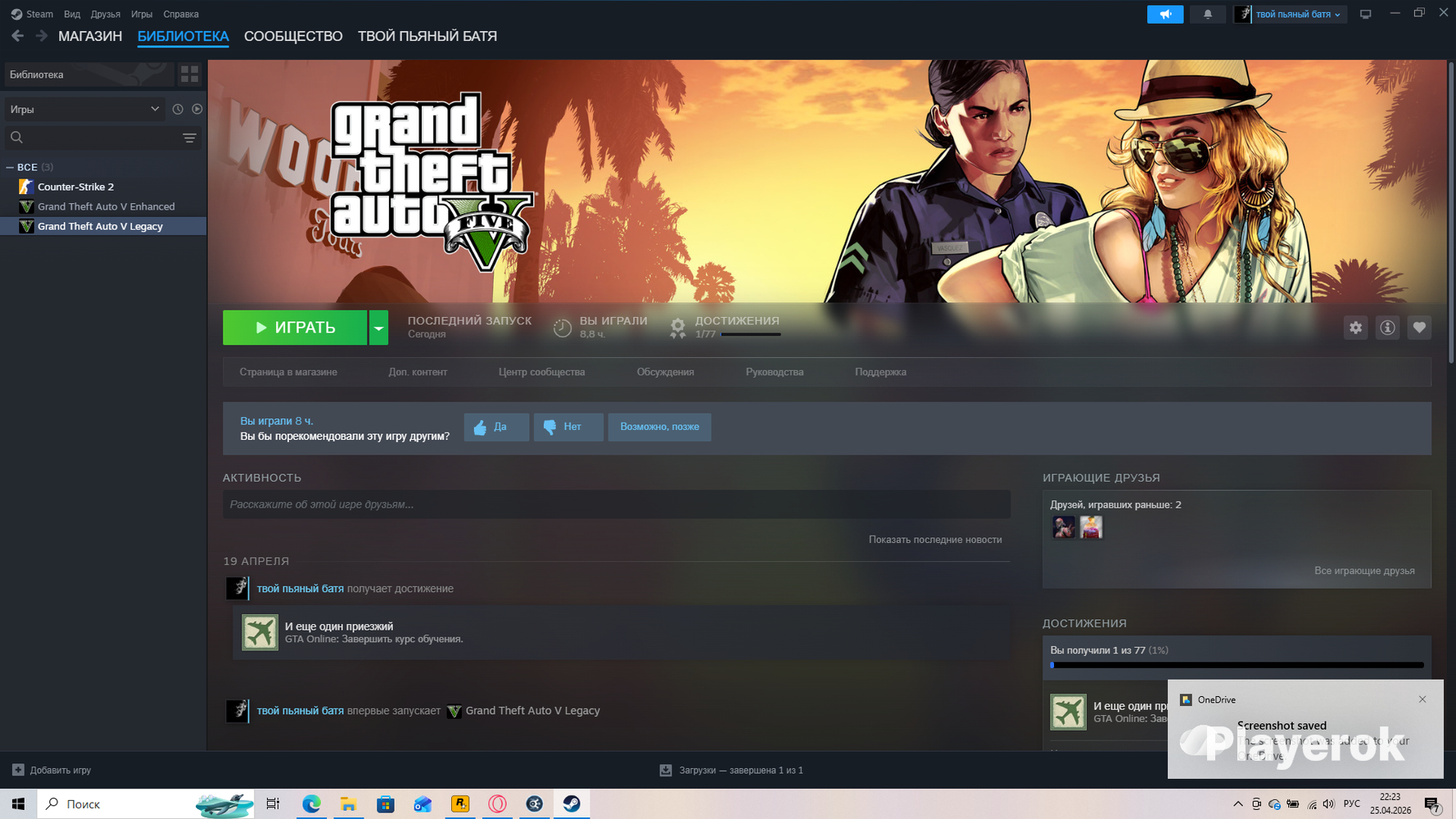Open game settings gear icon

tap(1356, 328)
